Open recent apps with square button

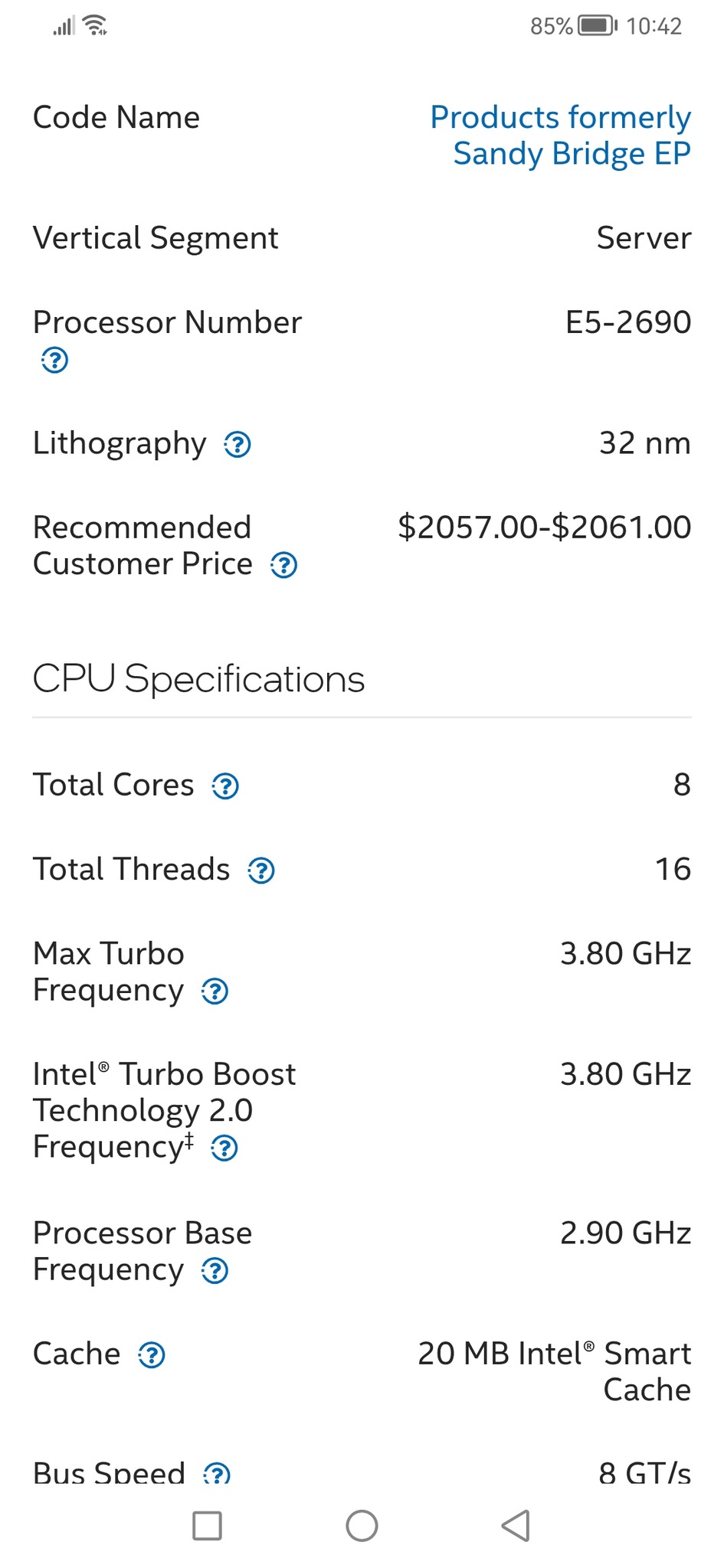point(207,1526)
